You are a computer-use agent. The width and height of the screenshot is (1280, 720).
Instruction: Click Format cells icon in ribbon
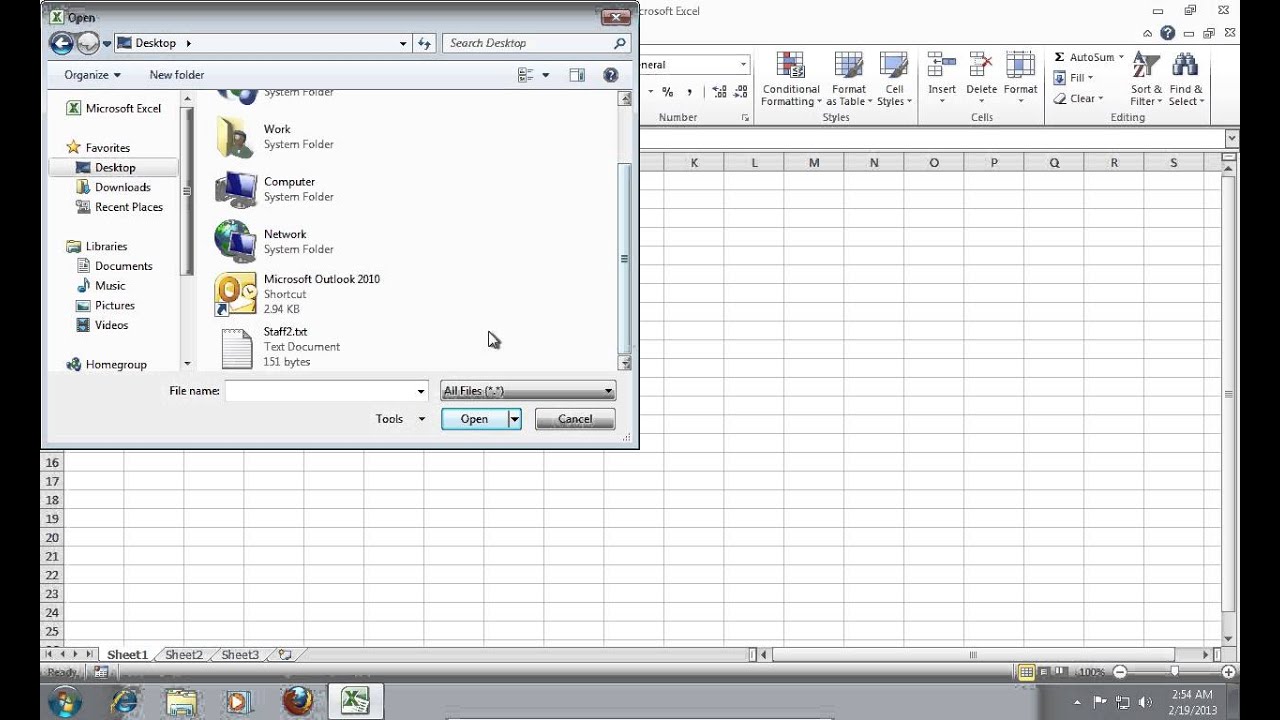tap(1020, 66)
